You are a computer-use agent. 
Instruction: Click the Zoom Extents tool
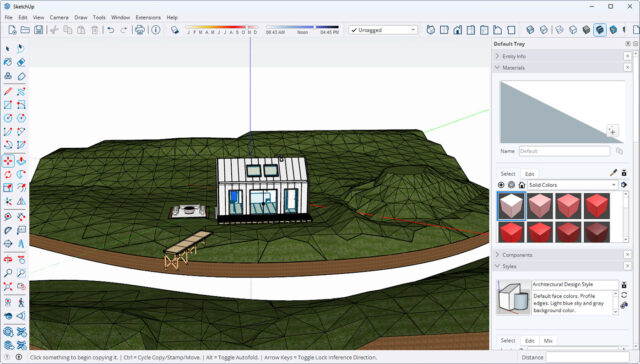(7, 286)
